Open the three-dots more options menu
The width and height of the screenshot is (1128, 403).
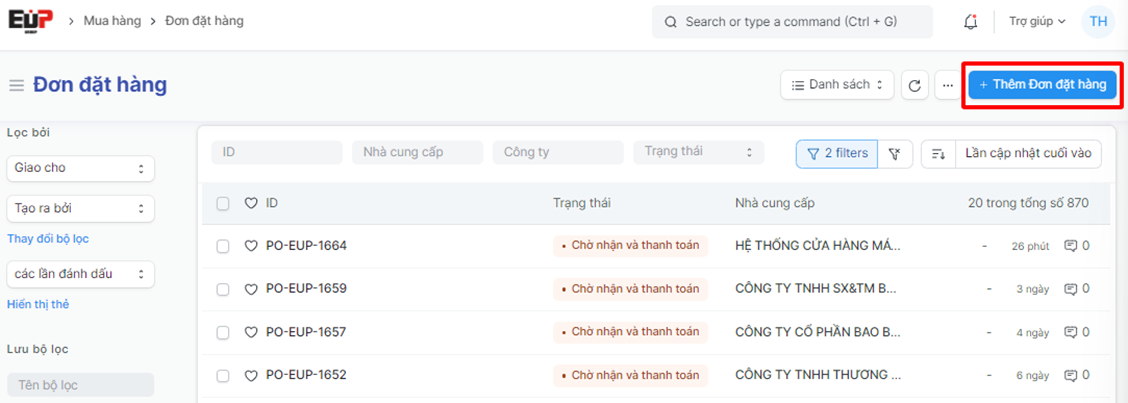pos(948,86)
